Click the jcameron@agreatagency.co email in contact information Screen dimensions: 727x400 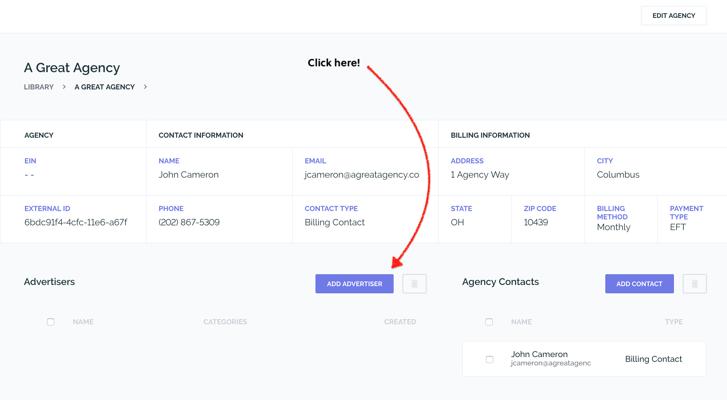tap(361, 175)
